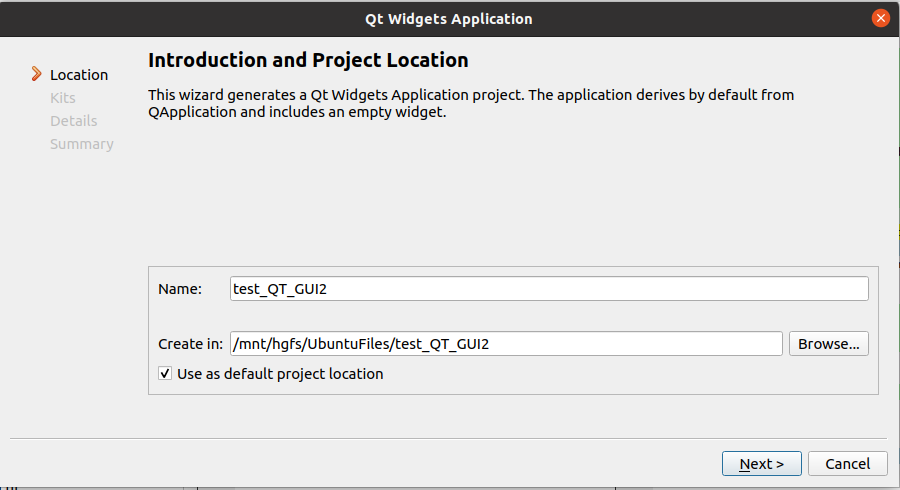Cancel the project wizard
The width and height of the screenshot is (900, 490).
pos(848,464)
